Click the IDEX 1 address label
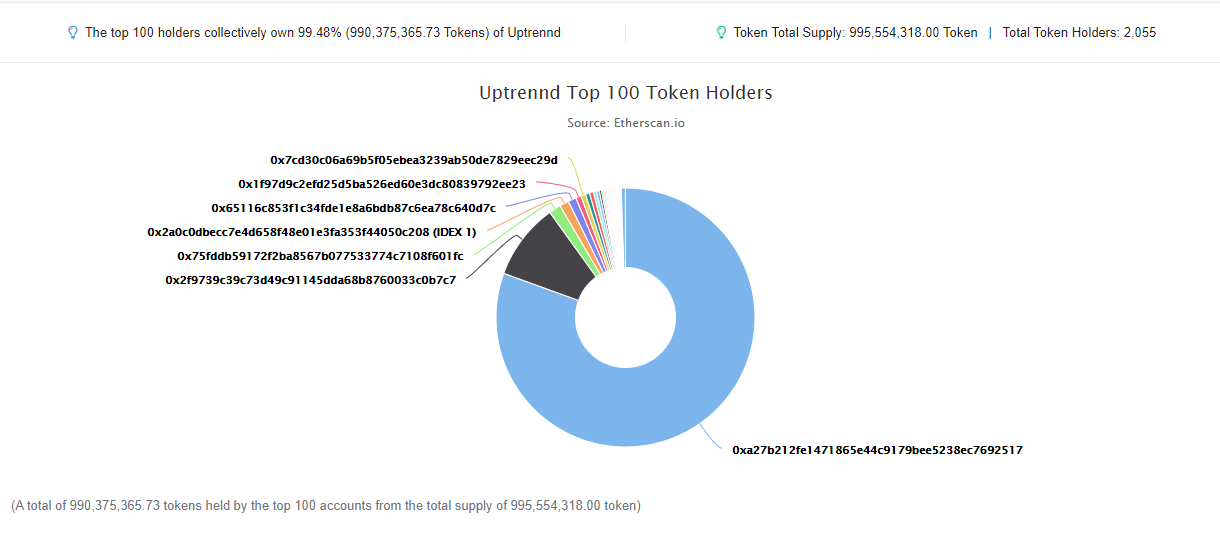 click(x=312, y=232)
